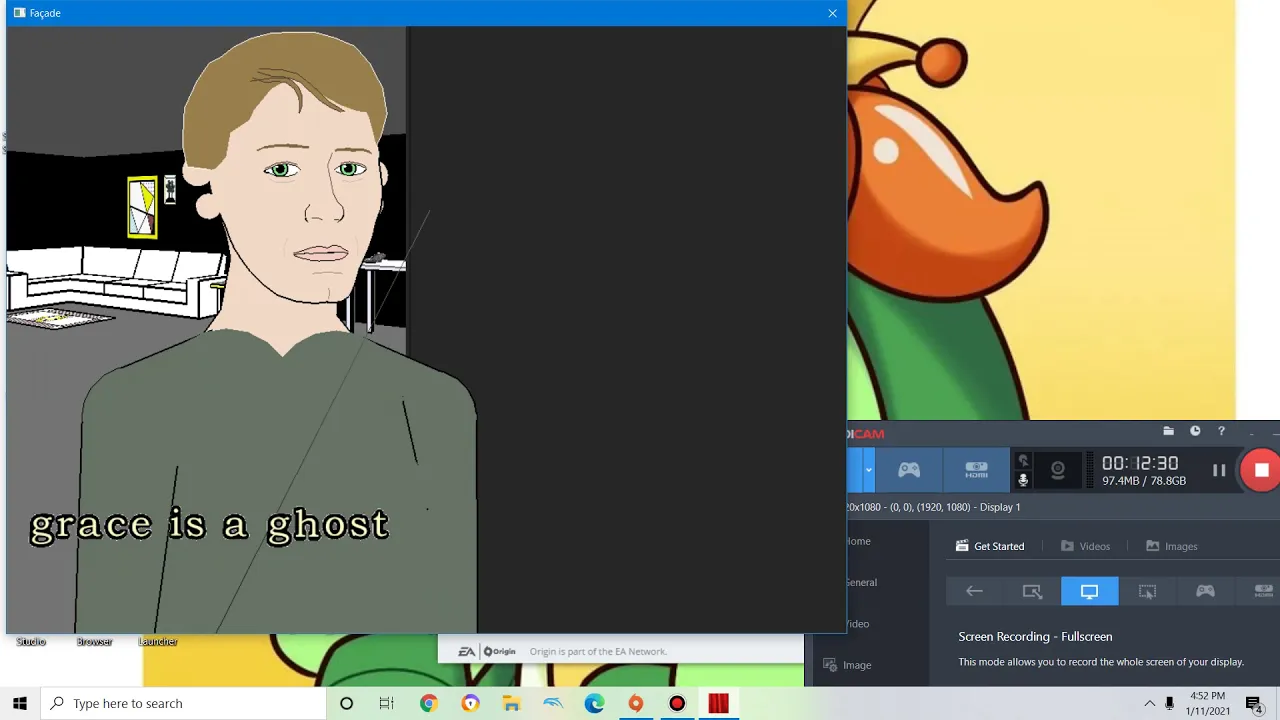Open the General settings in Bandicam sidebar
This screenshot has width=1280, height=720.
click(861, 582)
